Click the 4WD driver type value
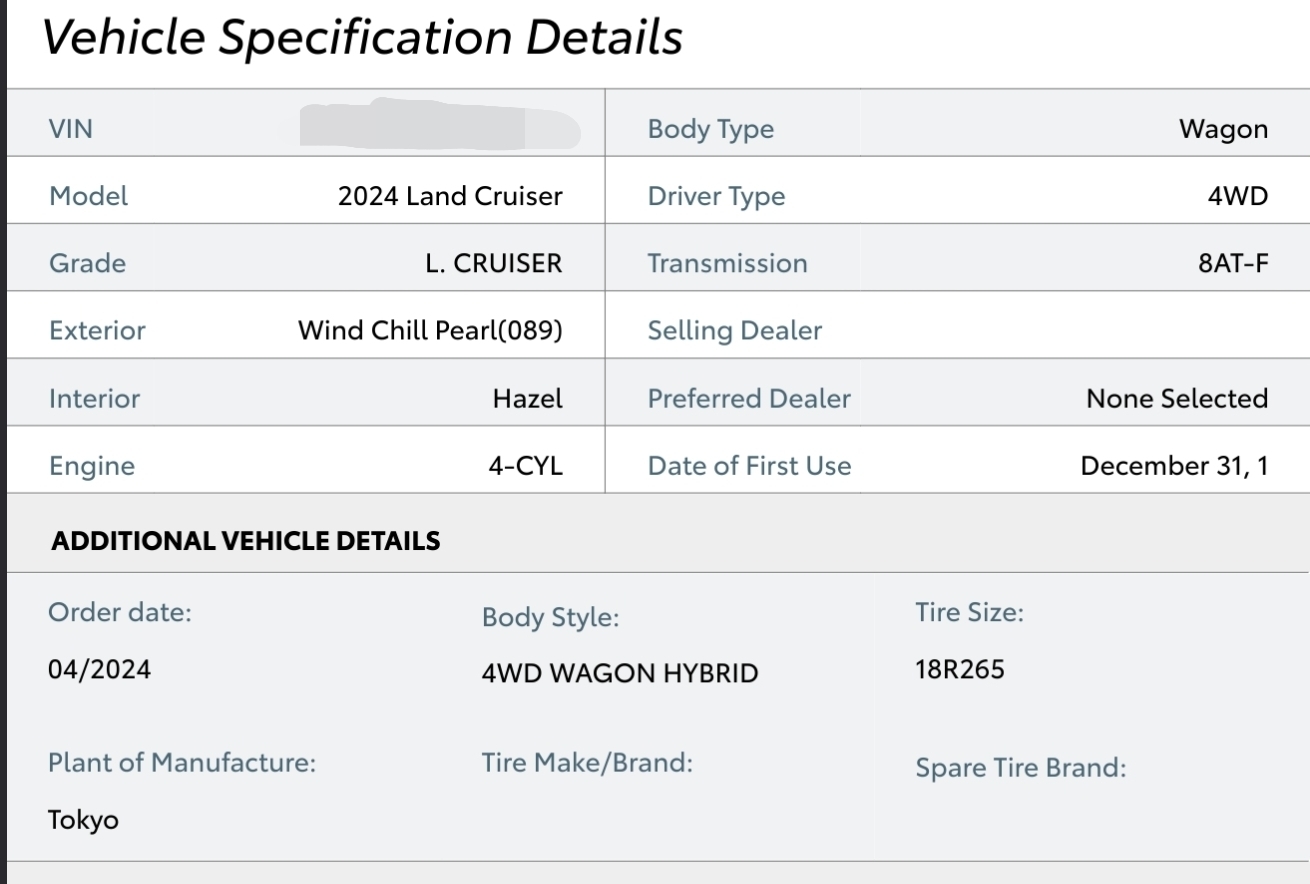Image resolution: width=1310 pixels, height=884 pixels. point(1237,196)
